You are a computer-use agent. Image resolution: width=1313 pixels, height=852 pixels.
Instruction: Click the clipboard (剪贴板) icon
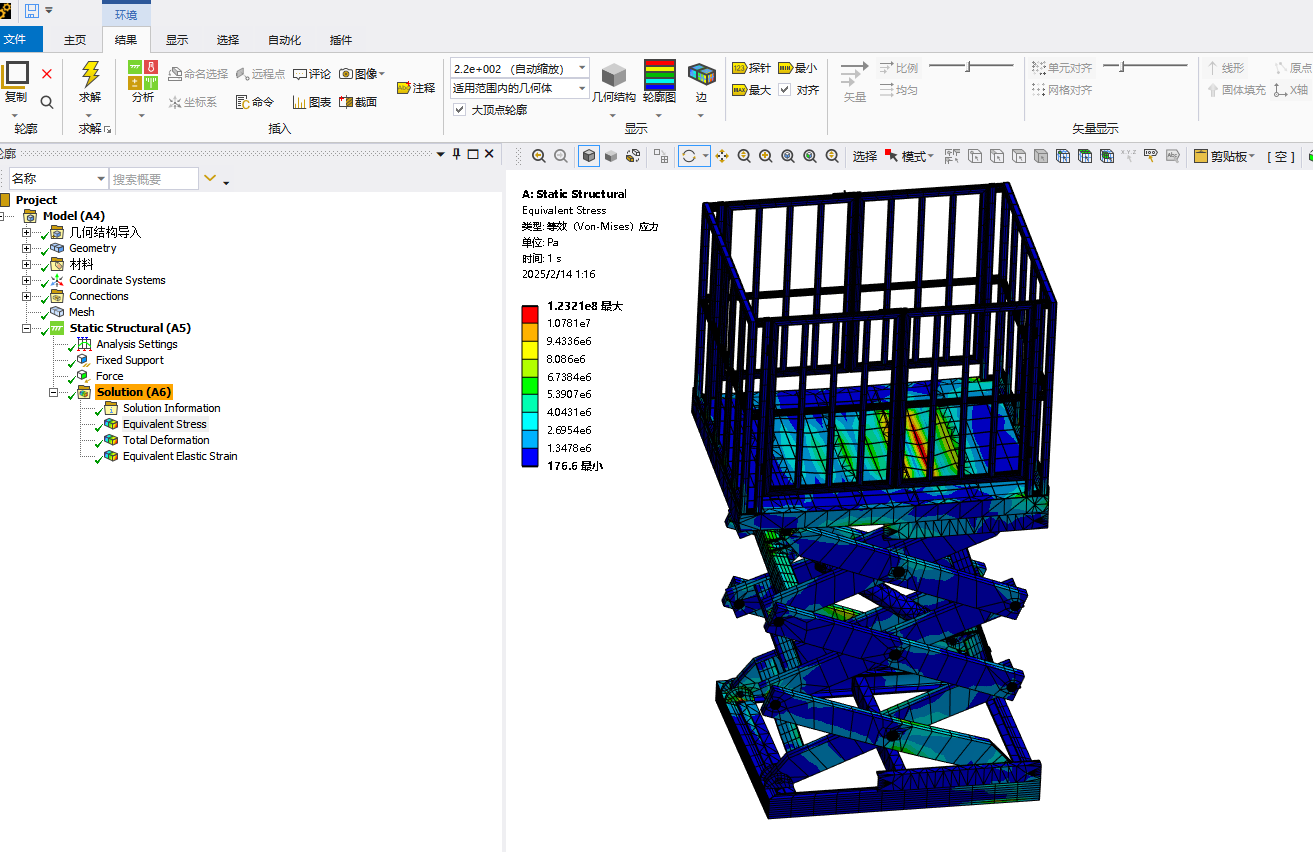click(x=1201, y=156)
